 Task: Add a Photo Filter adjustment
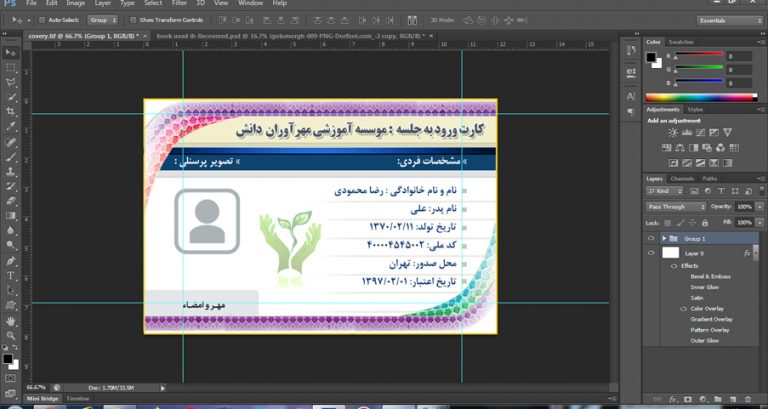[707, 147]
